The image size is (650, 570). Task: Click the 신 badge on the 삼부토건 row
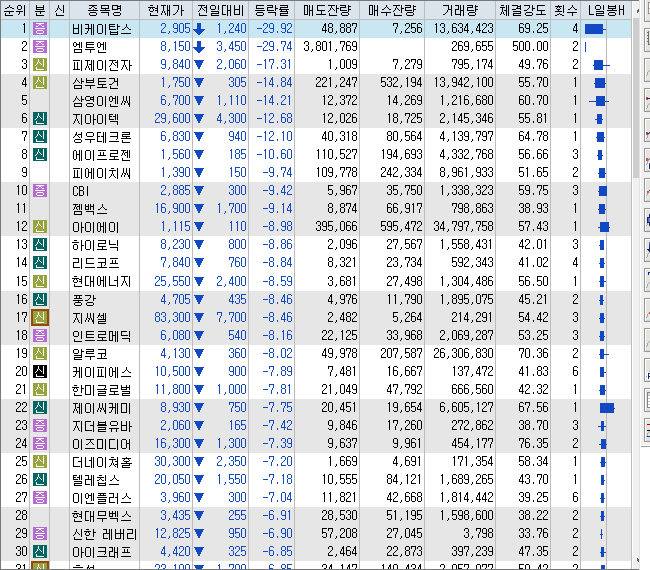40,82
